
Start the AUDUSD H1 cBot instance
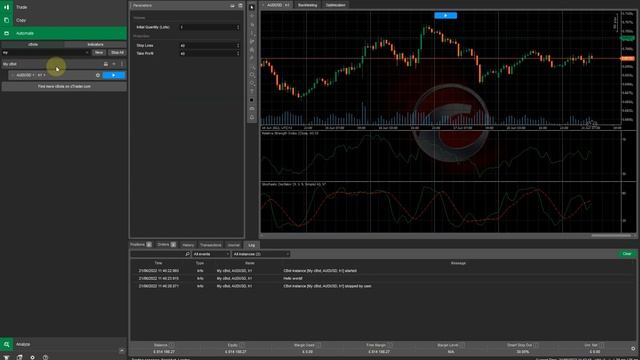(114, 75)
